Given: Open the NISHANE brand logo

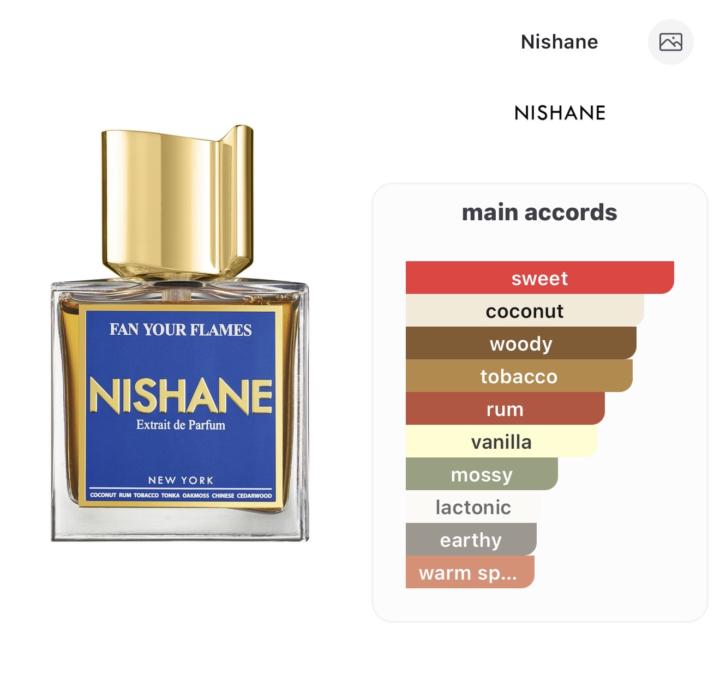Looking at the screenshot, I should [x=560, y=113].
